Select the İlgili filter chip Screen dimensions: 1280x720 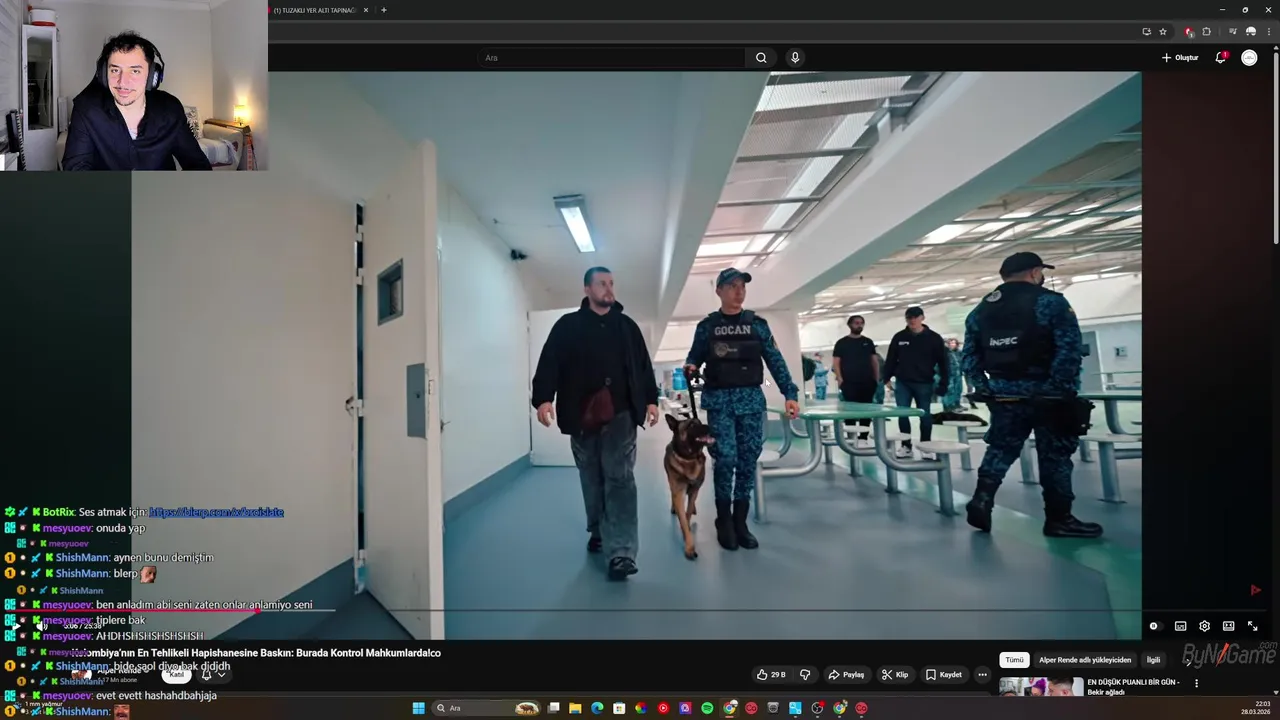1153,660
